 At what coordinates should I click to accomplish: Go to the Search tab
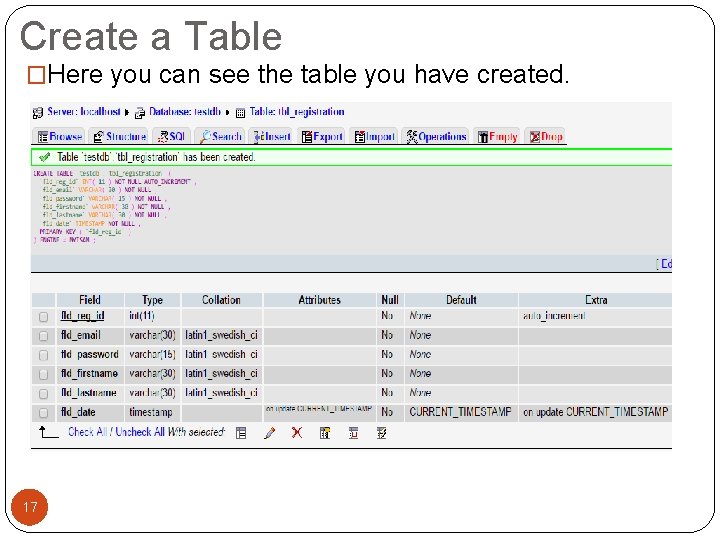(x=220, y=136)
